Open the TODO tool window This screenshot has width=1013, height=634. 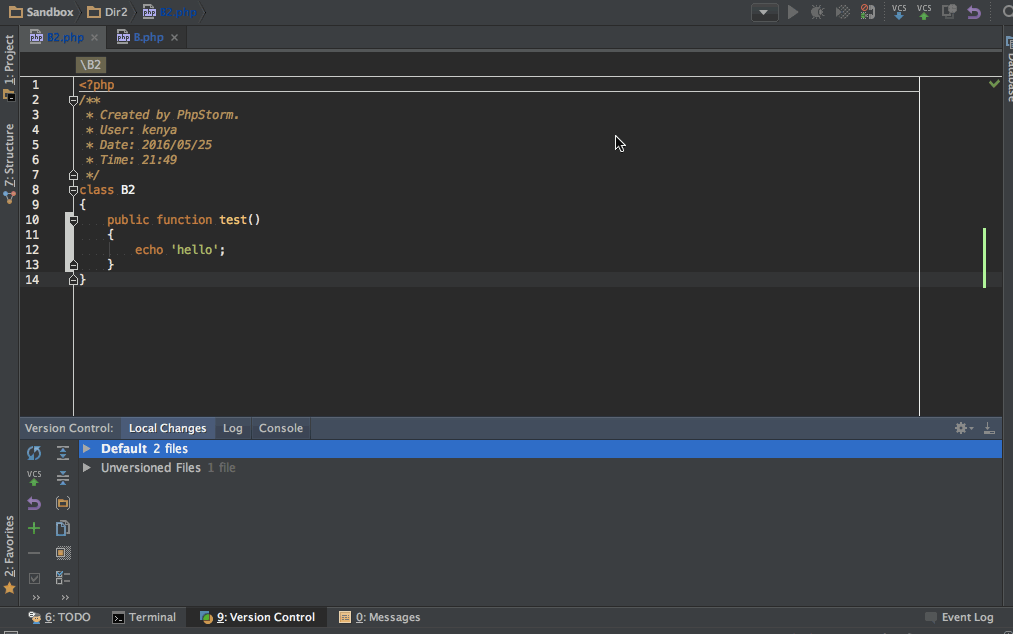59,617
